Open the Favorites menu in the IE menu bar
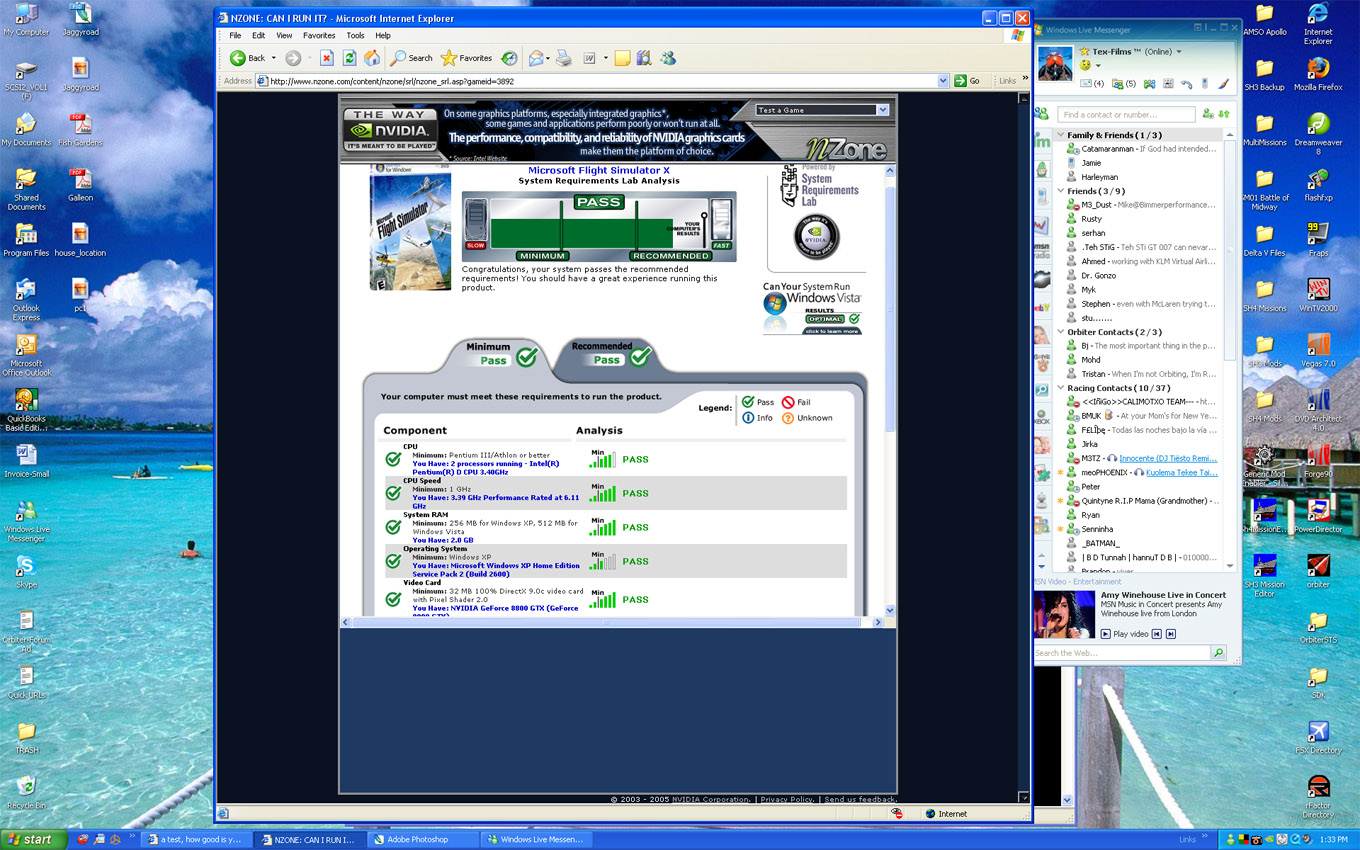This screenshot has height=850, width=1360. 320,35
